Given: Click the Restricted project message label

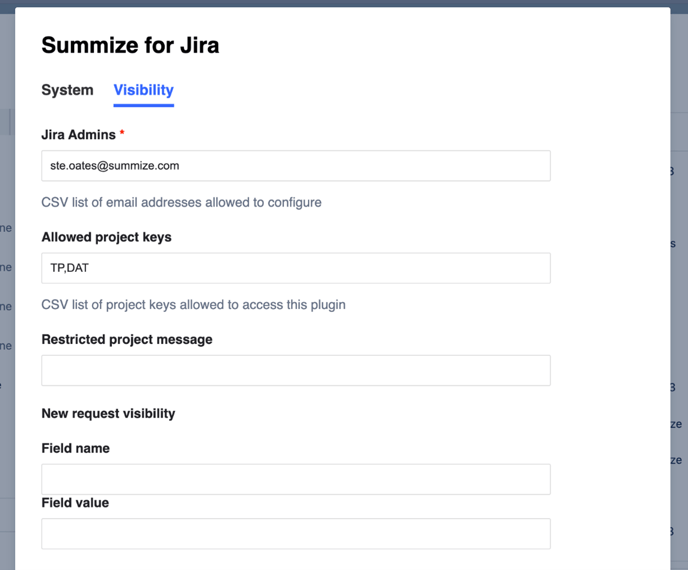Looking at the screenshot, I should tap(127, 339).
